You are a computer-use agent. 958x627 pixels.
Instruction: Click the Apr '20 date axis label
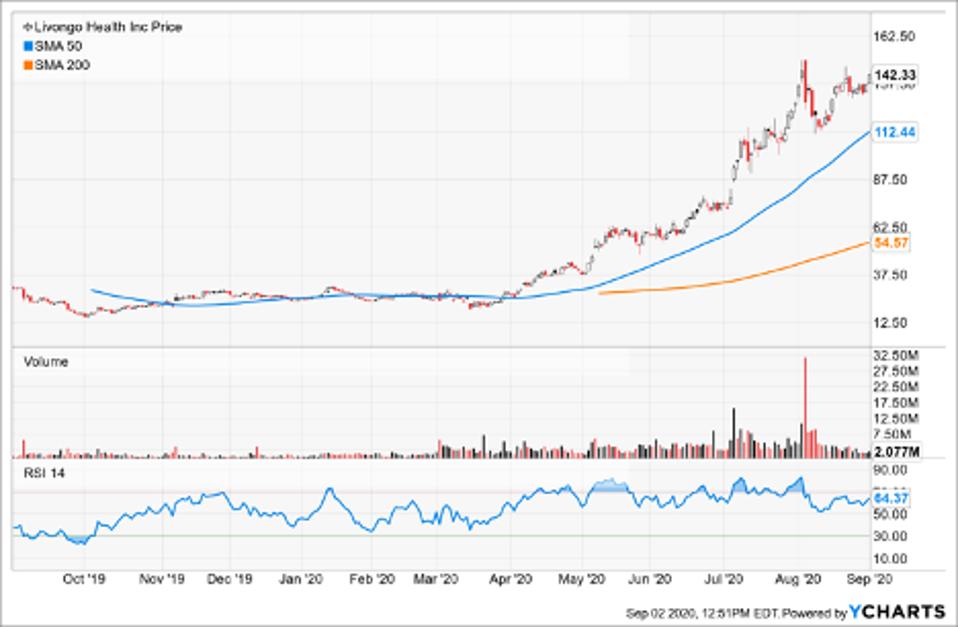click(x=514, y=579)
